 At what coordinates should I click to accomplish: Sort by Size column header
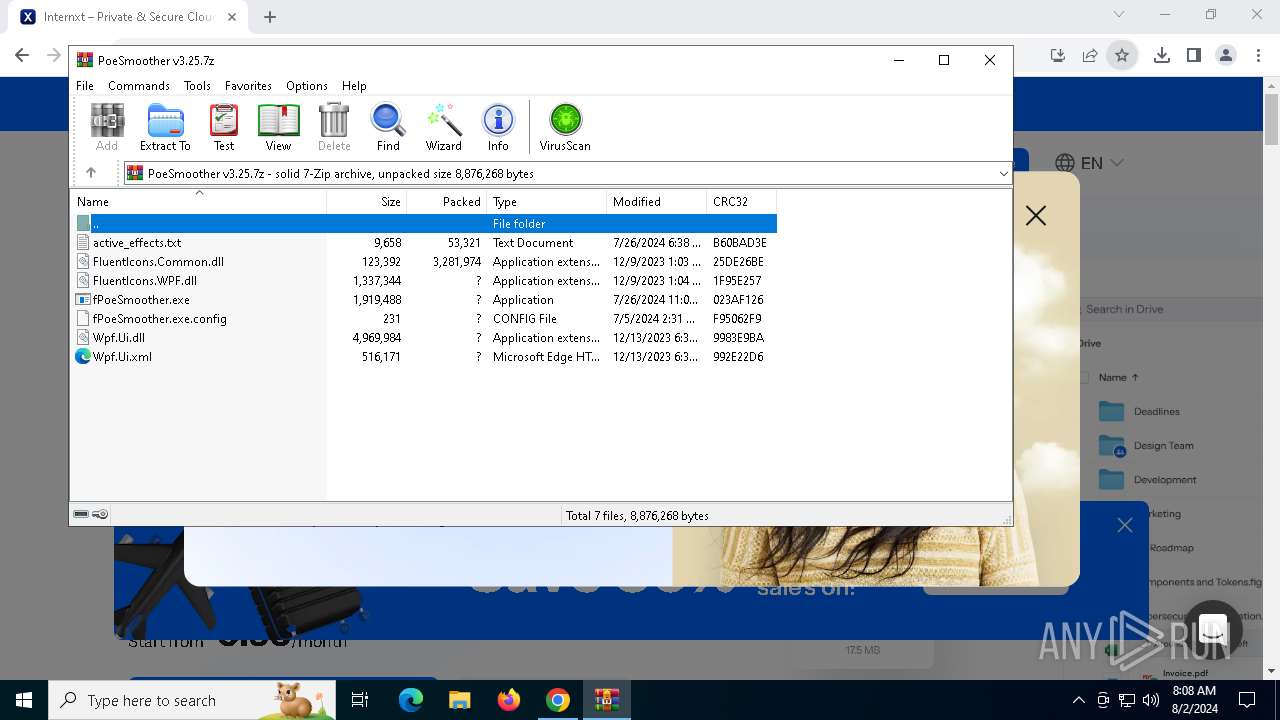[x=367, y=202]
